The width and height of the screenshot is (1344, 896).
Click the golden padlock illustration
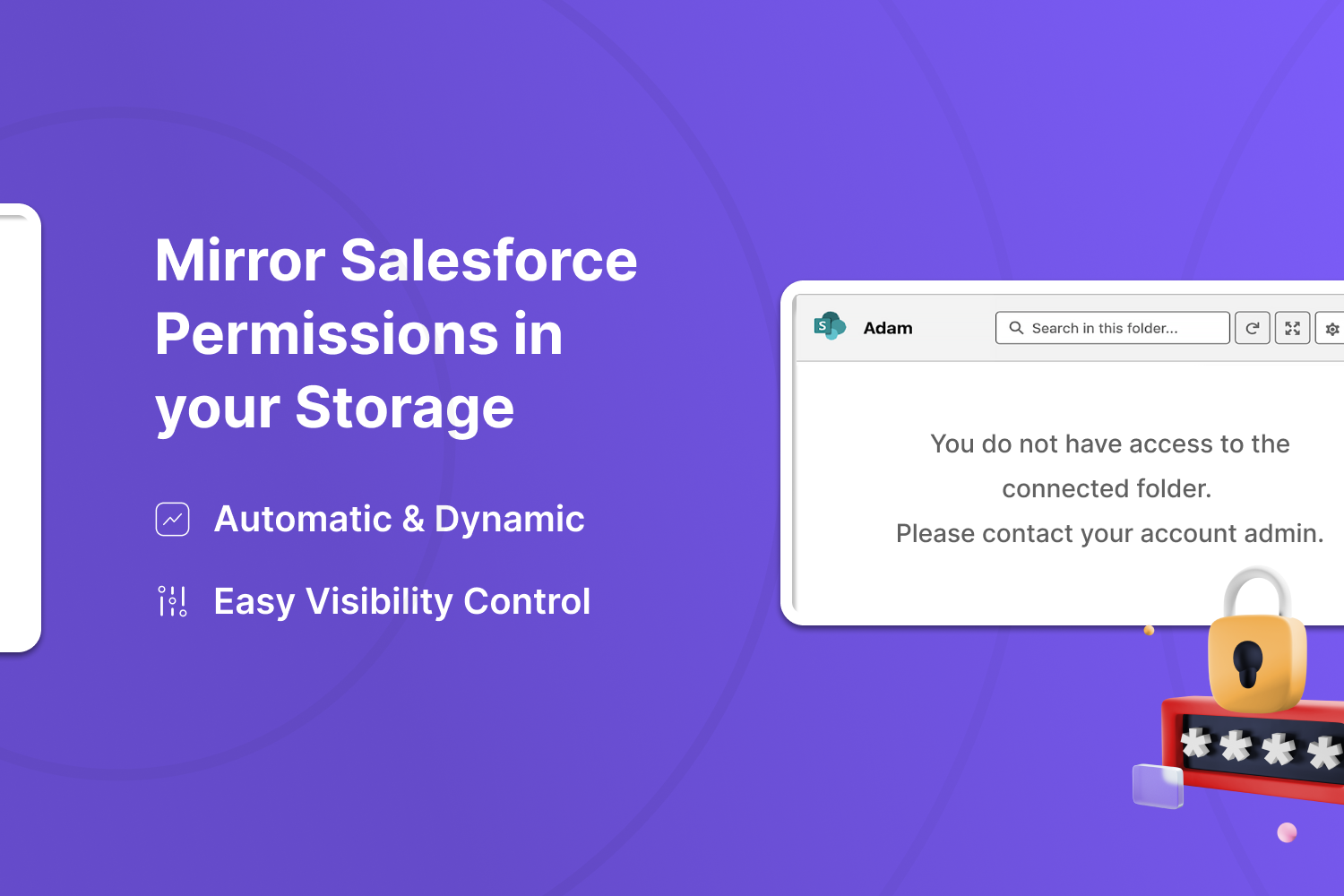point(1256,640)
